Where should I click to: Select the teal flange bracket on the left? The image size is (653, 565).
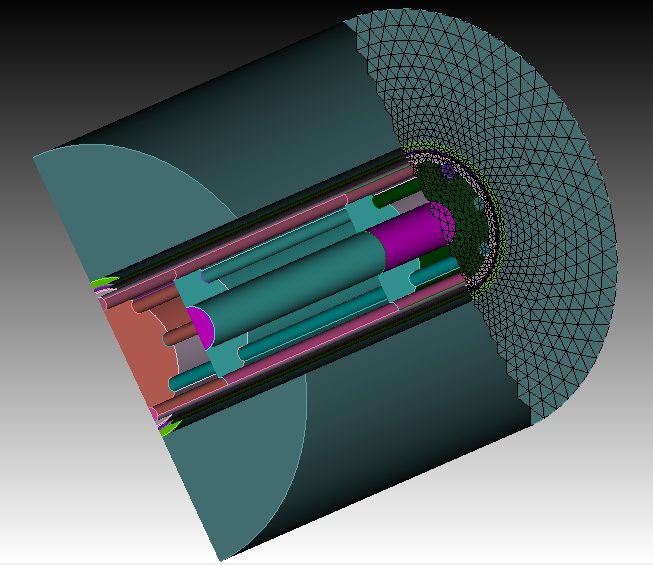point(190,292)
